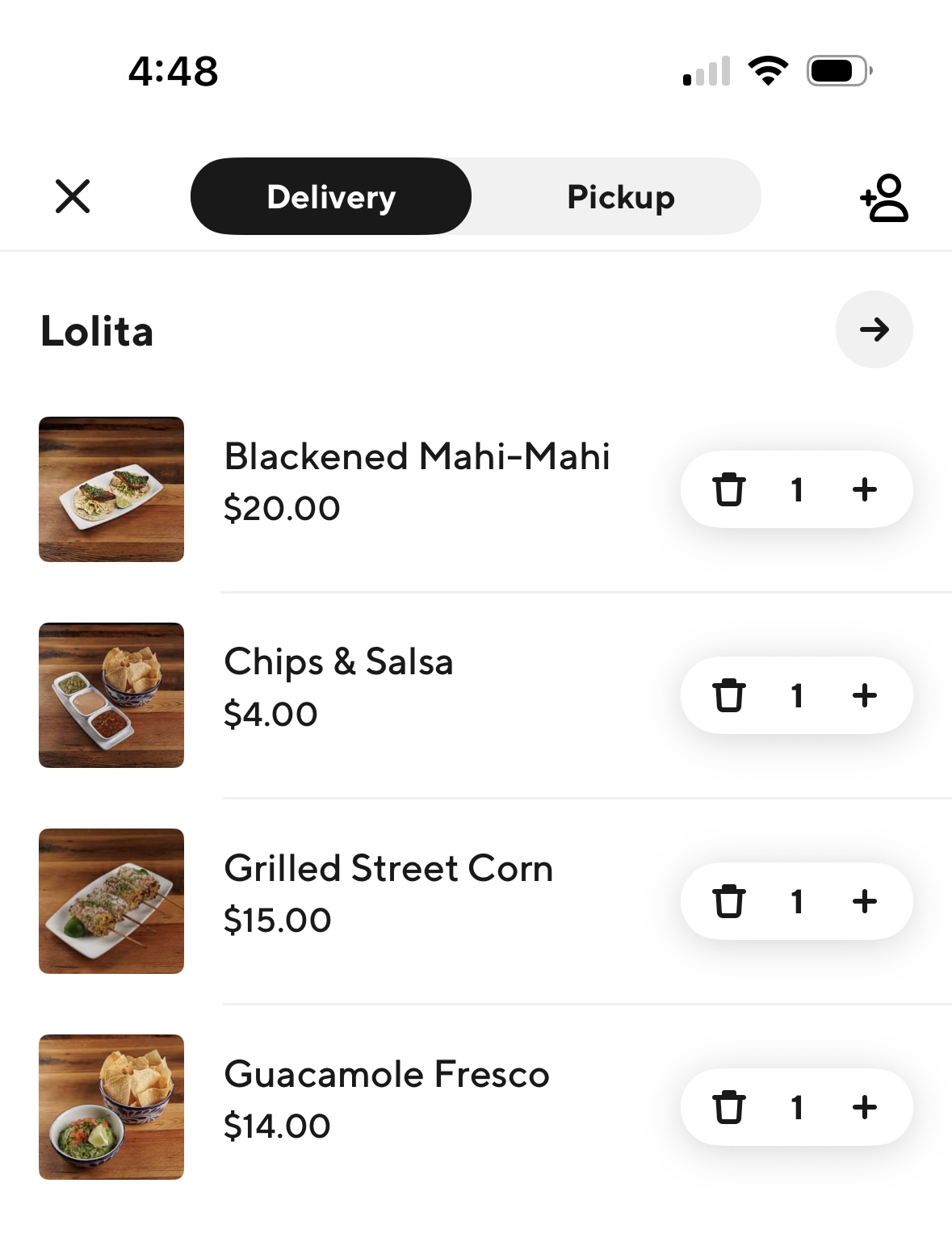Close the cart with the X icon

tap(73, 196)
